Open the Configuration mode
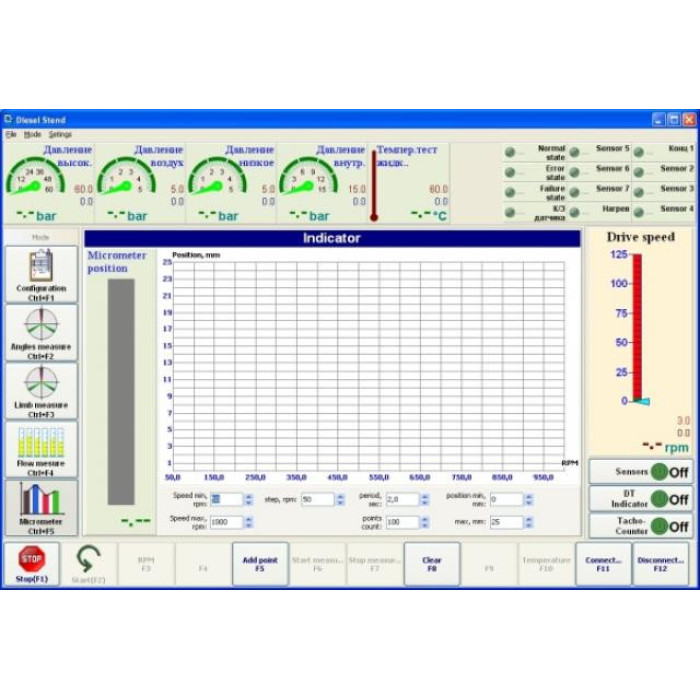 41,274
